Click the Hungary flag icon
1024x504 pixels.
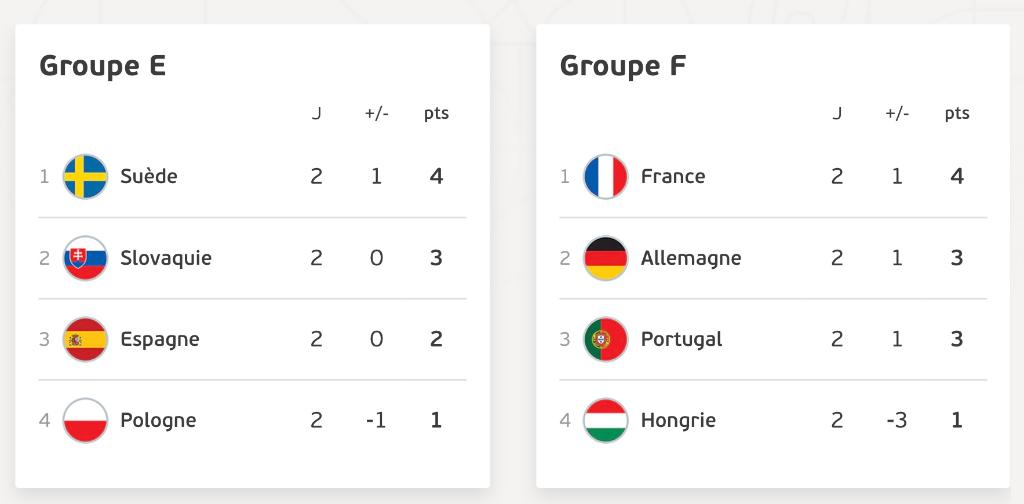tap(605, 420)
